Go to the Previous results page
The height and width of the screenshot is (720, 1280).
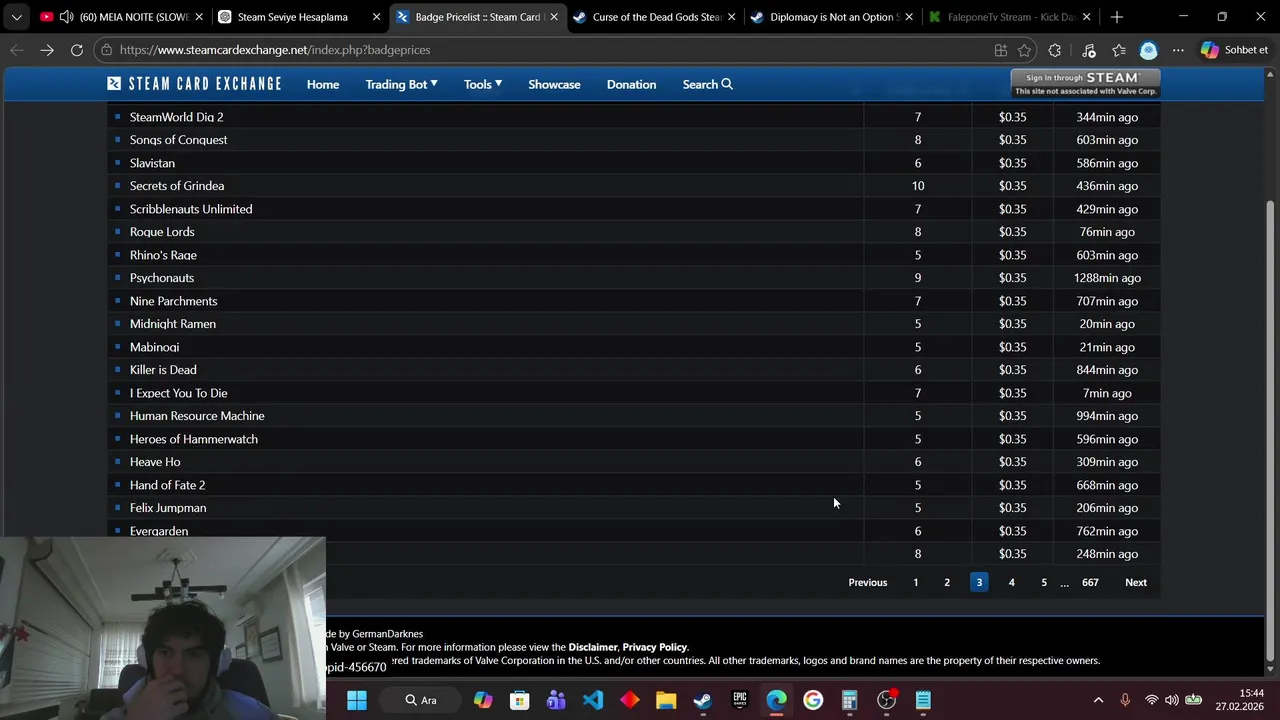coord(868,582)
